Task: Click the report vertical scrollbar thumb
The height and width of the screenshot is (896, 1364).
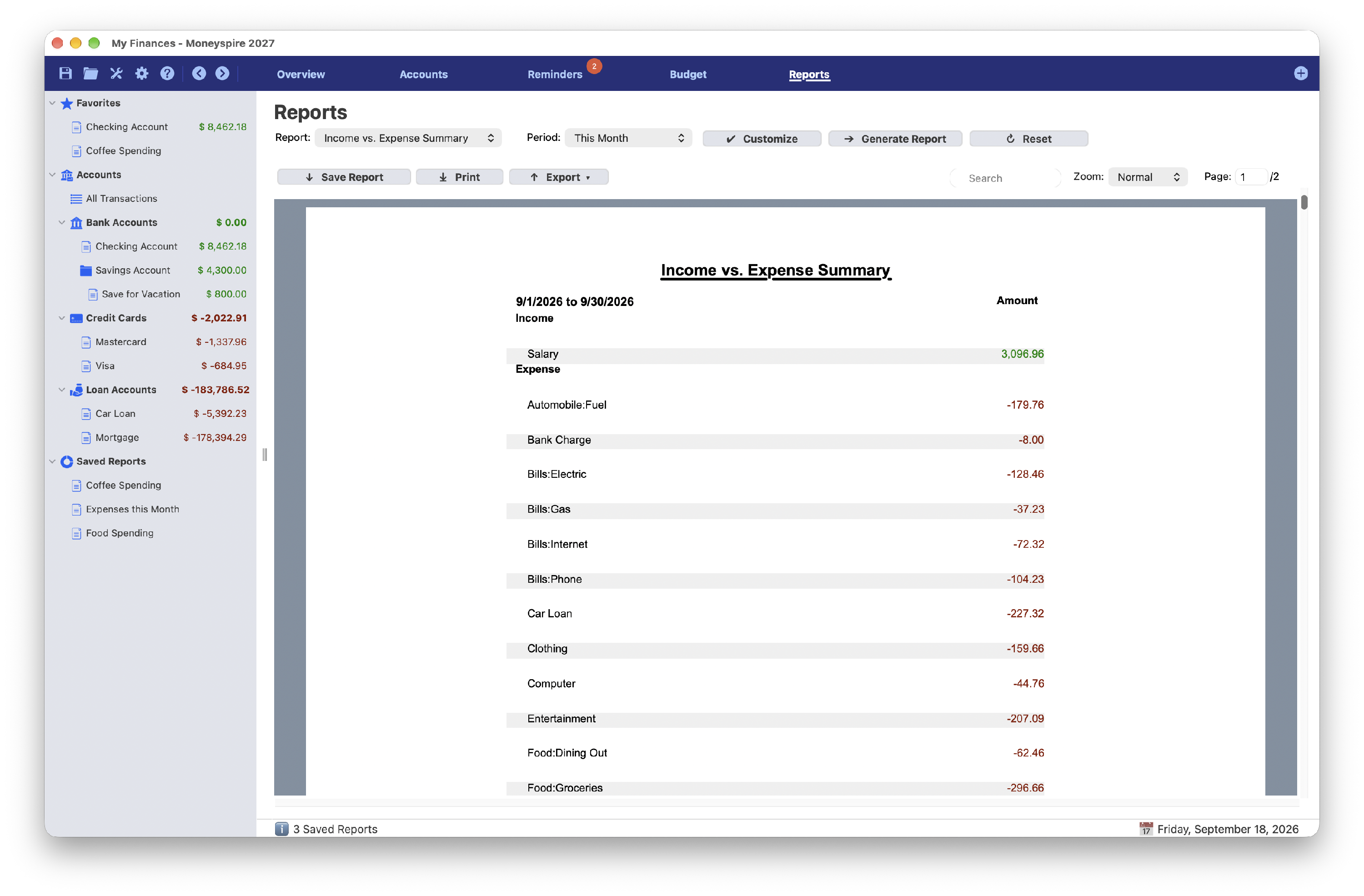Action: (x=1304, y=202)
